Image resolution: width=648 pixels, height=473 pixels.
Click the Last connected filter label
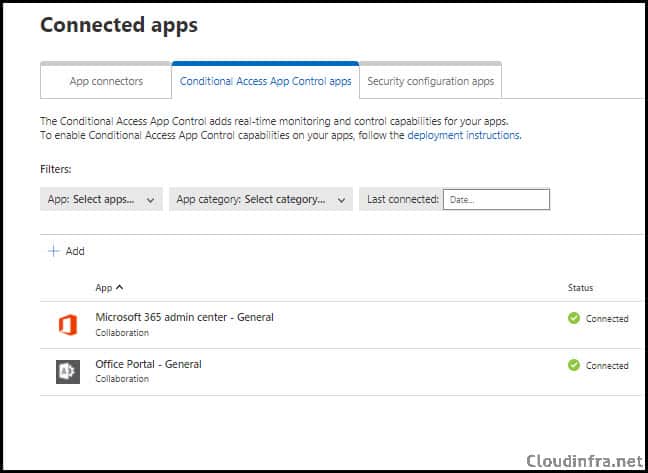click(x=403, y=200)
